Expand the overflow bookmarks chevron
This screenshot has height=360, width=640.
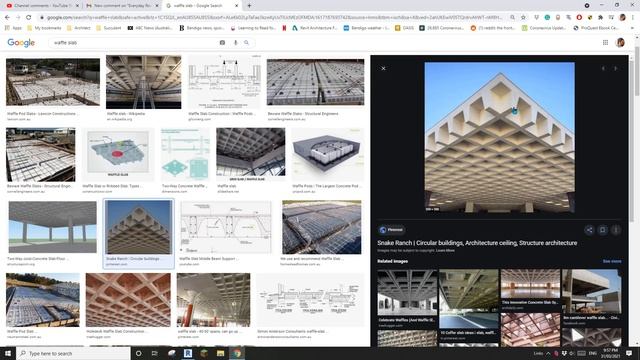pyautogui.click(x=633, y=28)
